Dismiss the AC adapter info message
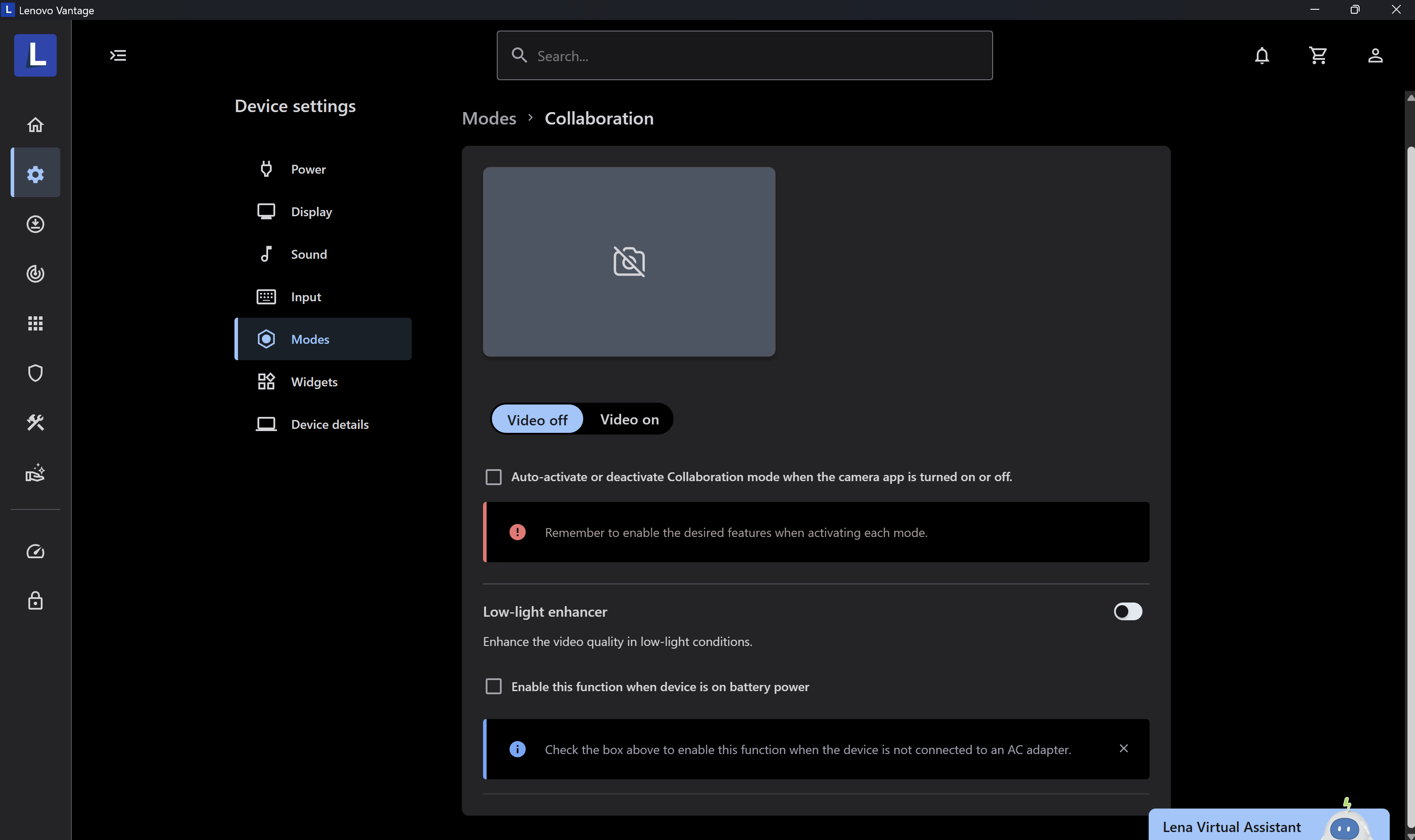The width and height of the screenshot is (1415, 840). pyautogui.click(x=1123, y=749)
